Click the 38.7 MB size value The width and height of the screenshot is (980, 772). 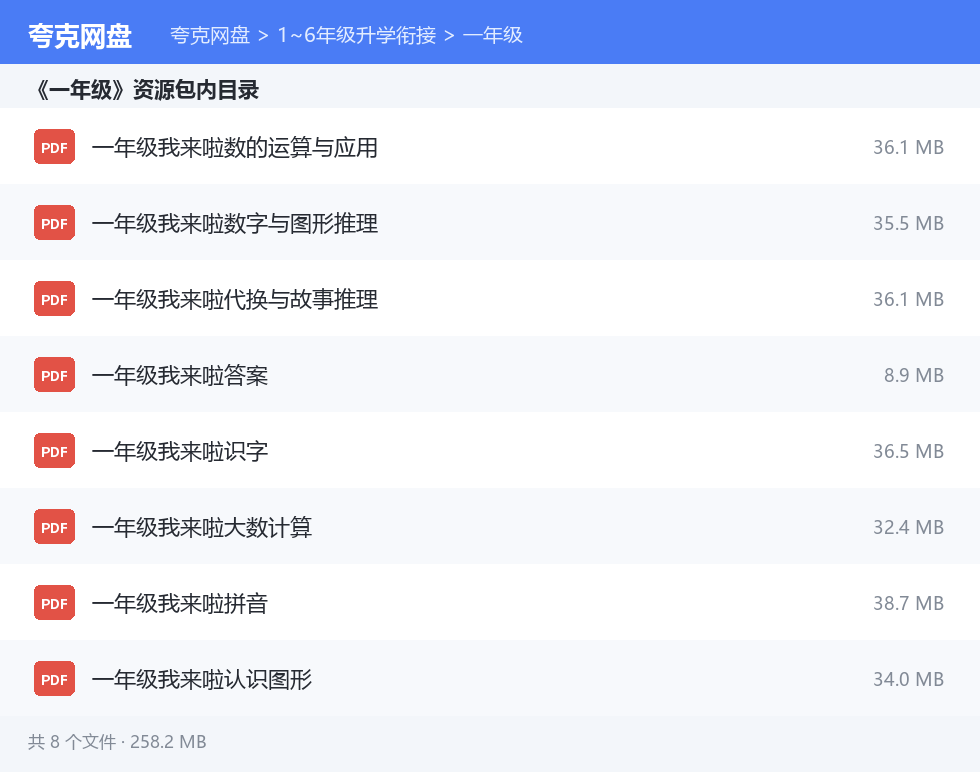pyautogui.click(x=909, y=603)
